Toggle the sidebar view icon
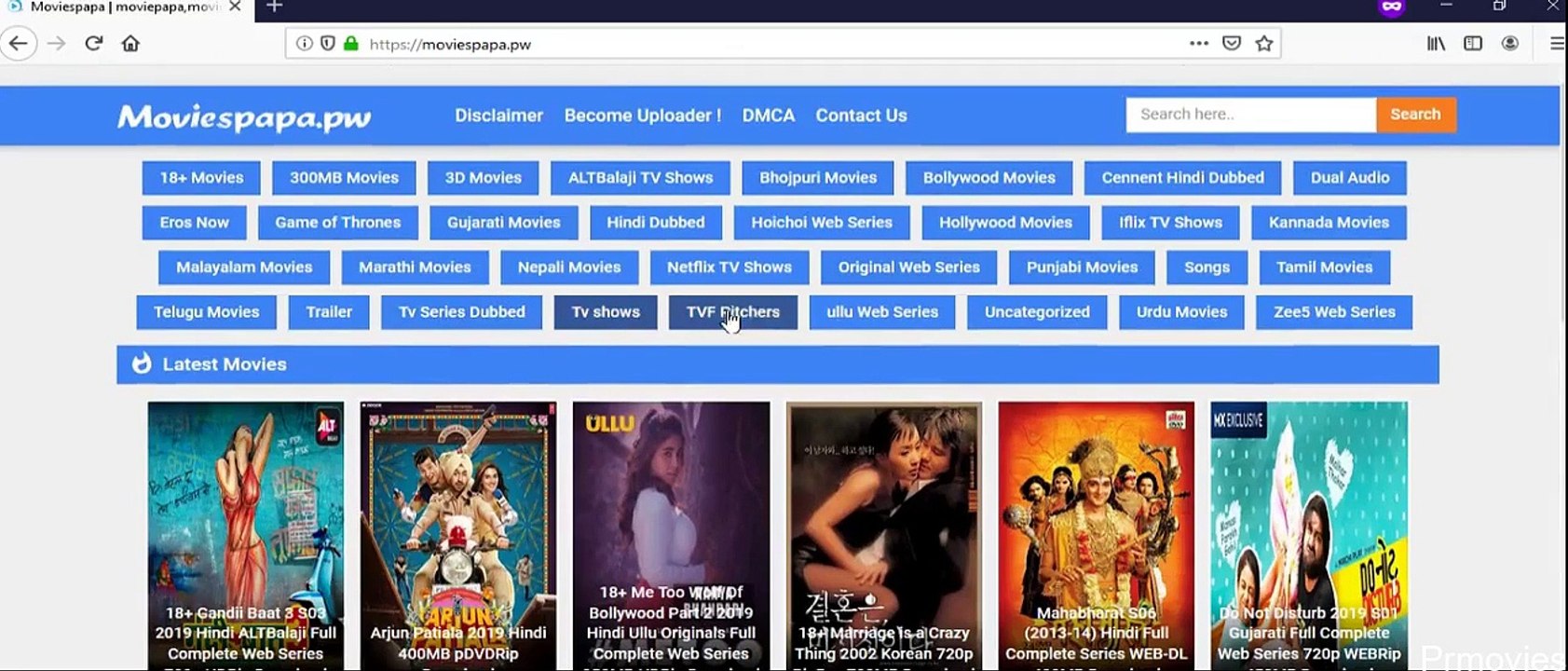 [1473, 44]
